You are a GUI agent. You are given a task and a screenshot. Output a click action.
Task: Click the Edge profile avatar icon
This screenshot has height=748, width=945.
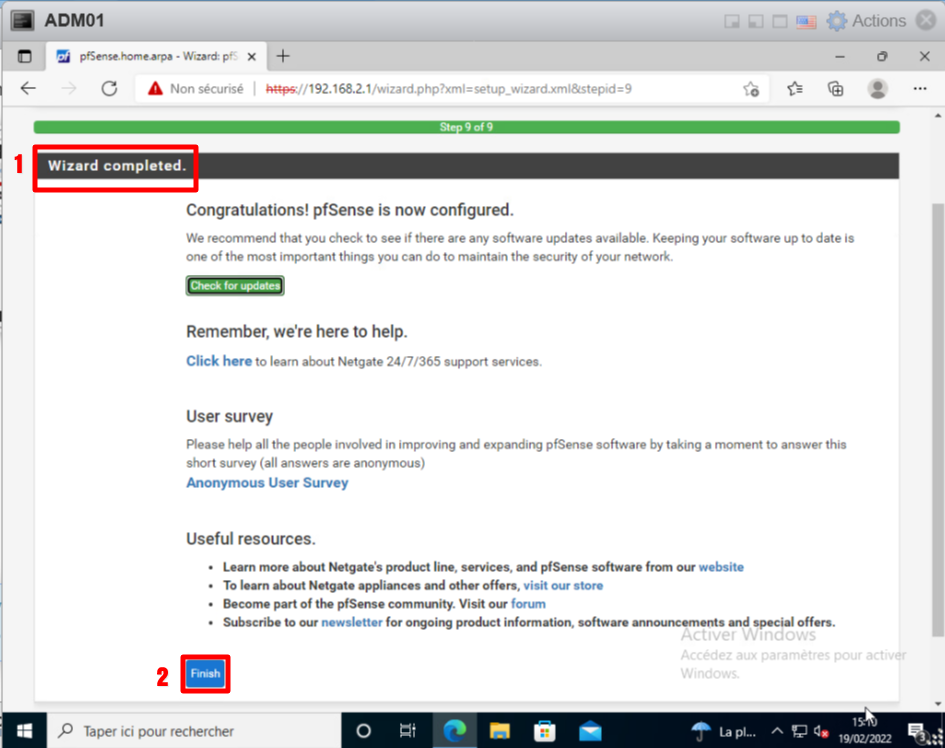click(878, 89)
